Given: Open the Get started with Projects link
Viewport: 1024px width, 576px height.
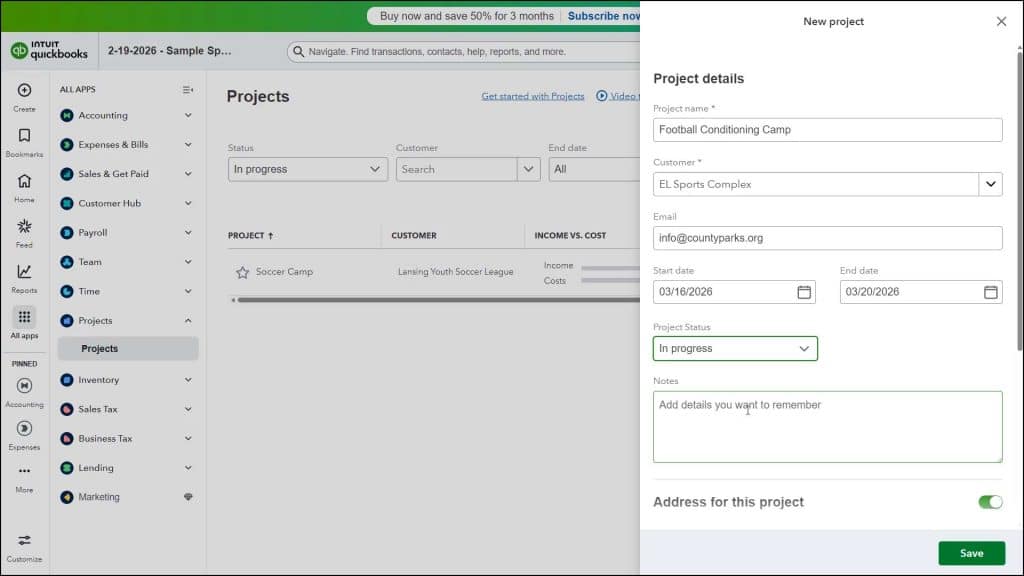Looking at the screenshot, I should pyautogui.click(x=534, y=95).
